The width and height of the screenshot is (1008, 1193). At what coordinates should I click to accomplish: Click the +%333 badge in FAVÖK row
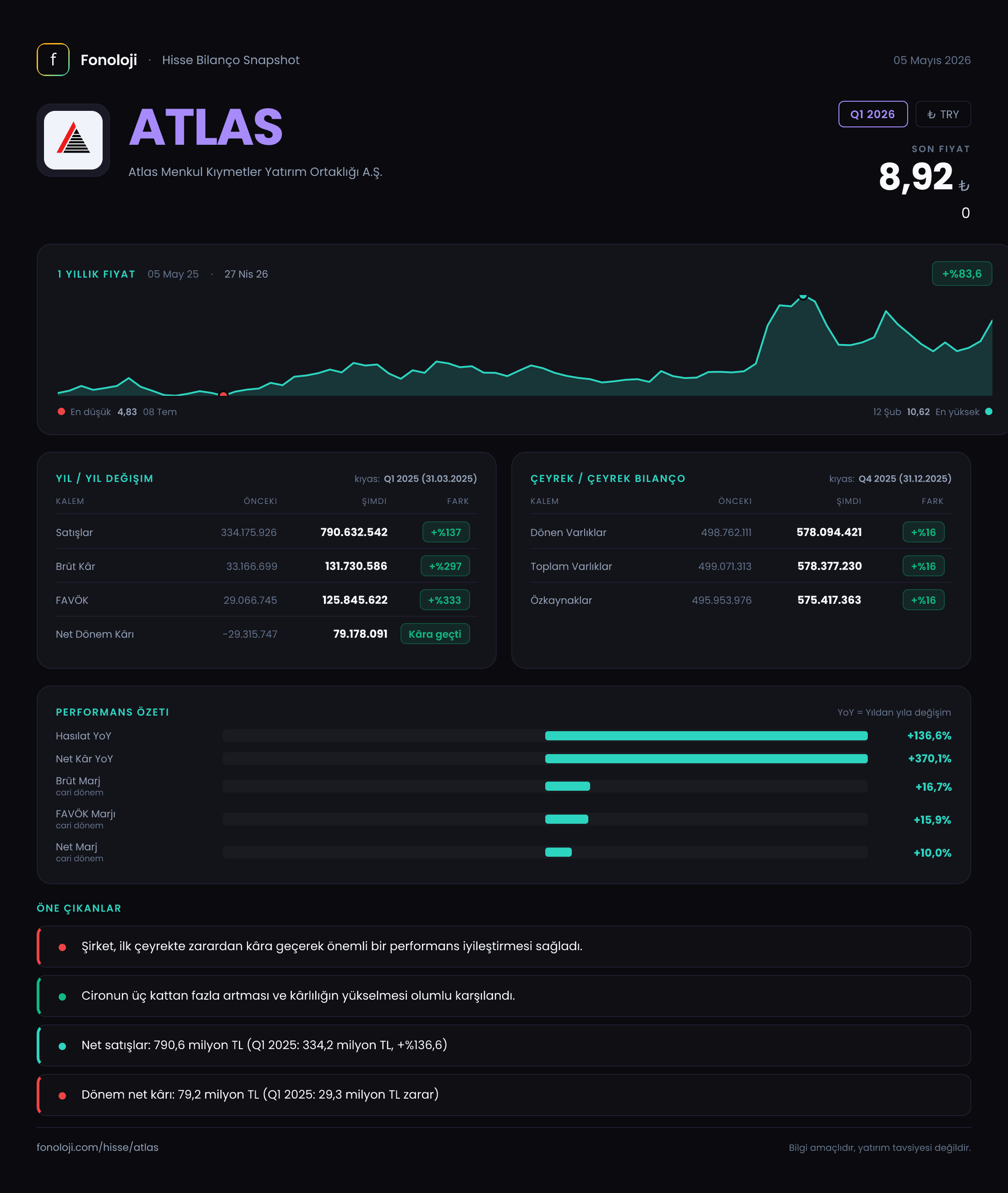444,600
